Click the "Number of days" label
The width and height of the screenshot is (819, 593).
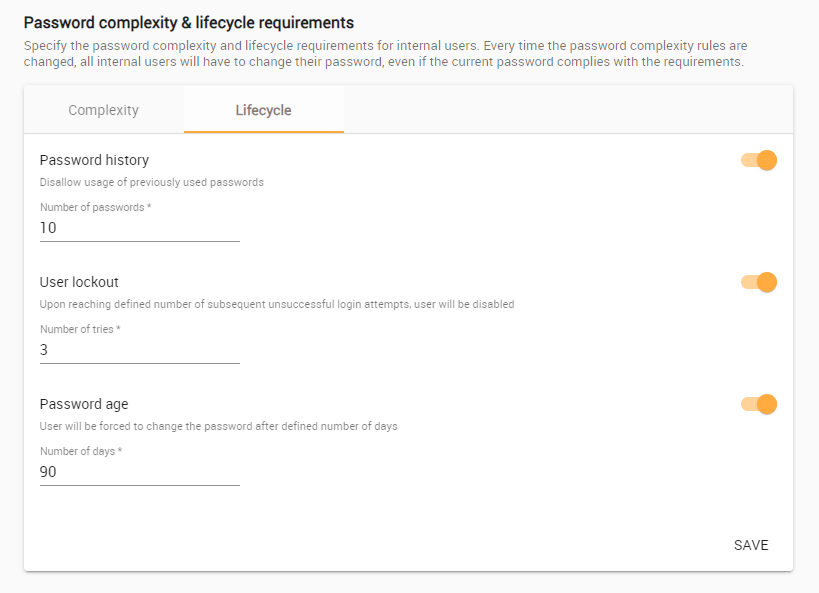(x=81, y=451)
